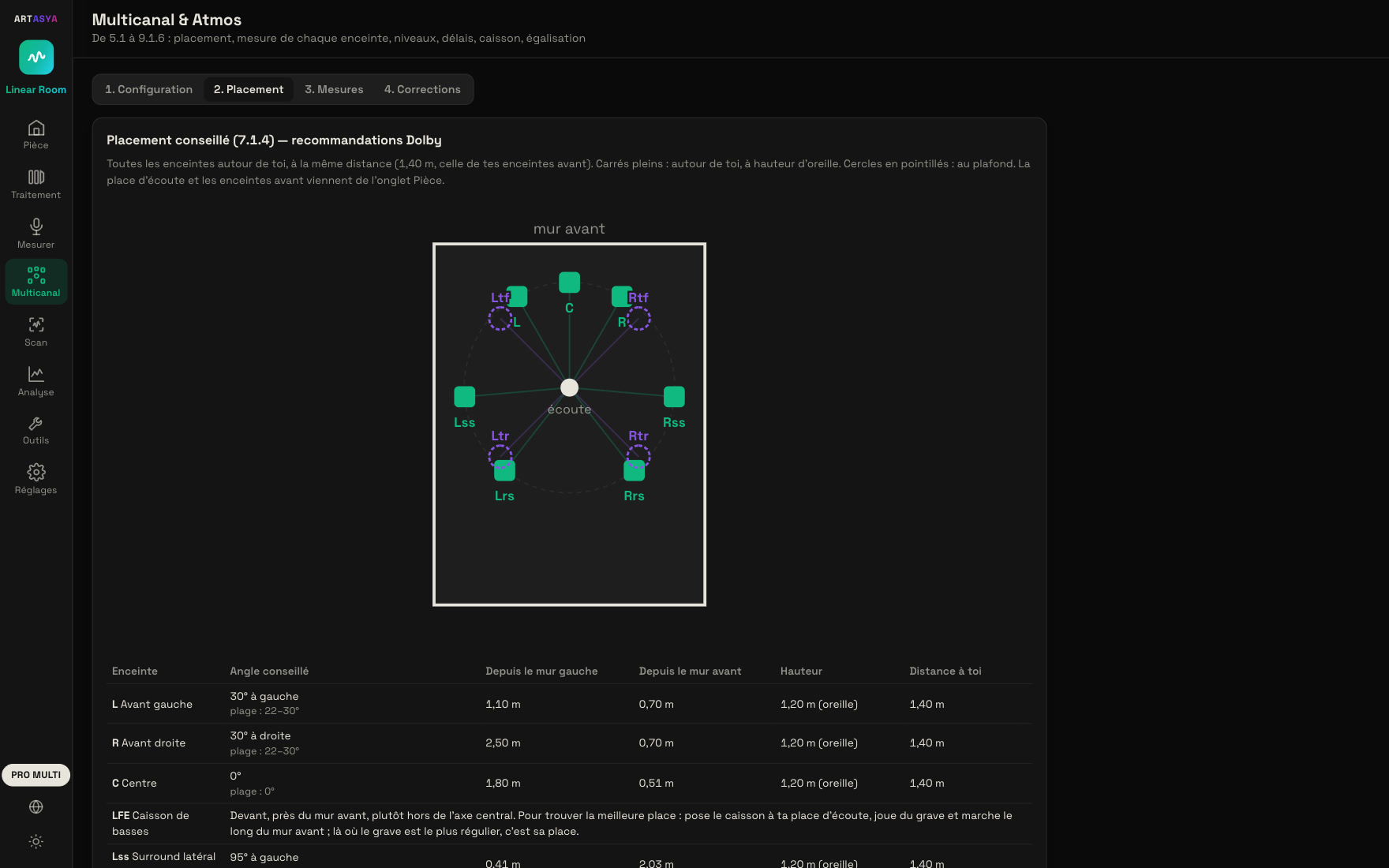The image size is (1389, 868).
Task: Open the Traitement sidebar section
Action: (36, 185)
